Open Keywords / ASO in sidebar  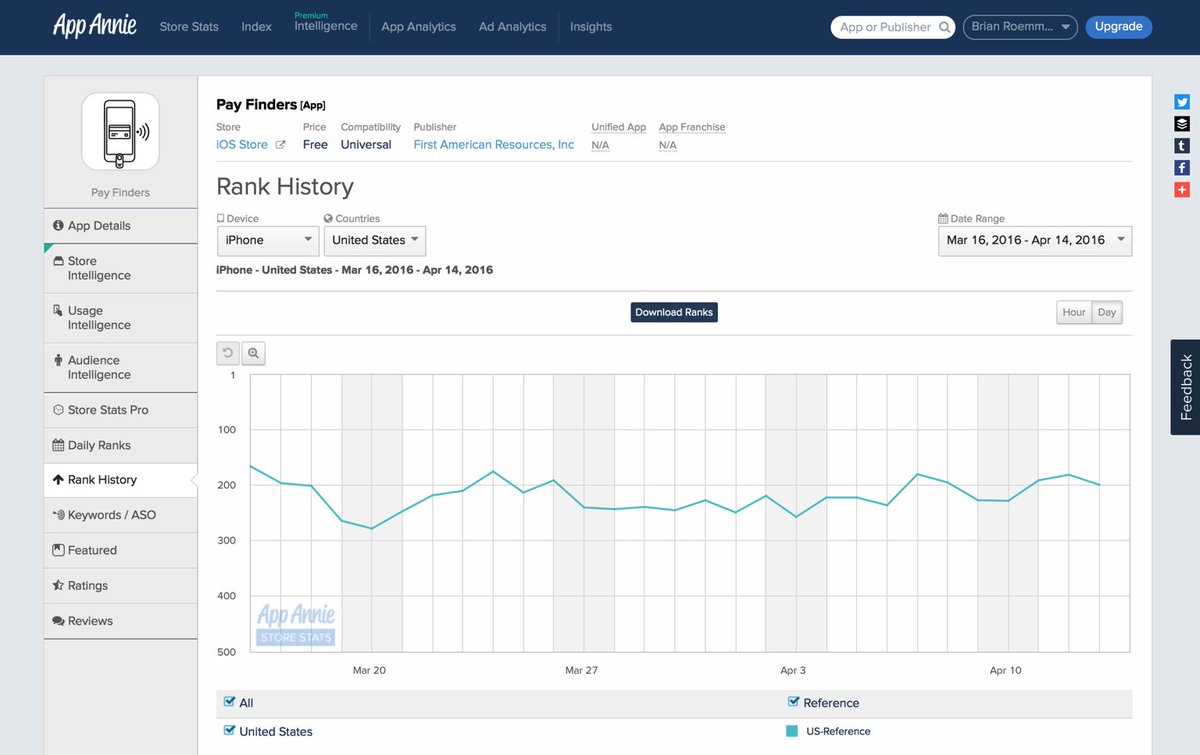click(x=121, y=515)
